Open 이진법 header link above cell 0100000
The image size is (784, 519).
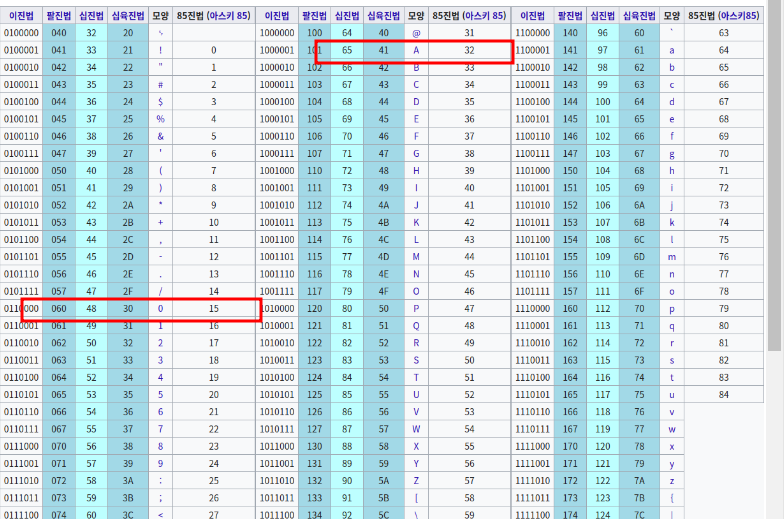21,16
